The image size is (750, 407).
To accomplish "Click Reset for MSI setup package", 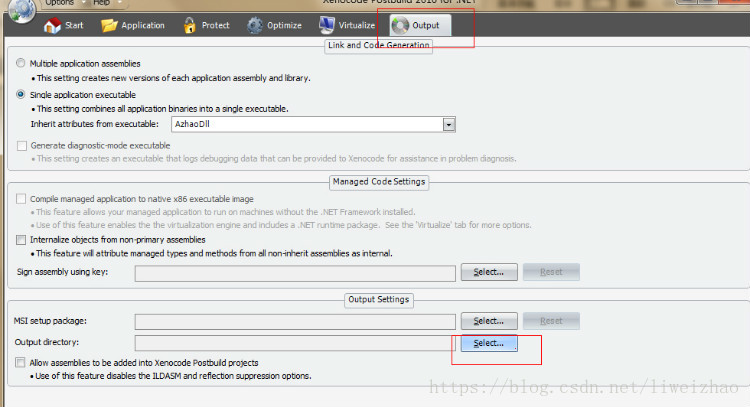I will pyautogui.click(x=551, y=321).
